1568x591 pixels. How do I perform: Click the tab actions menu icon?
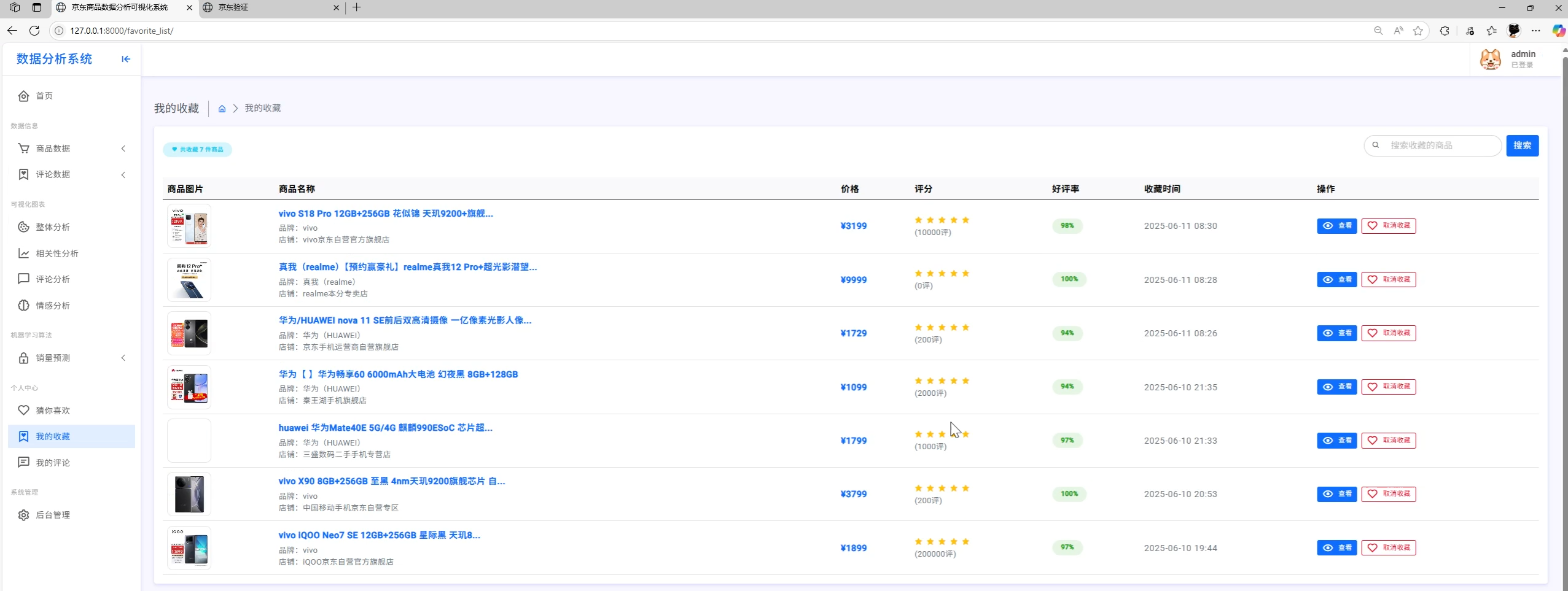37,7
